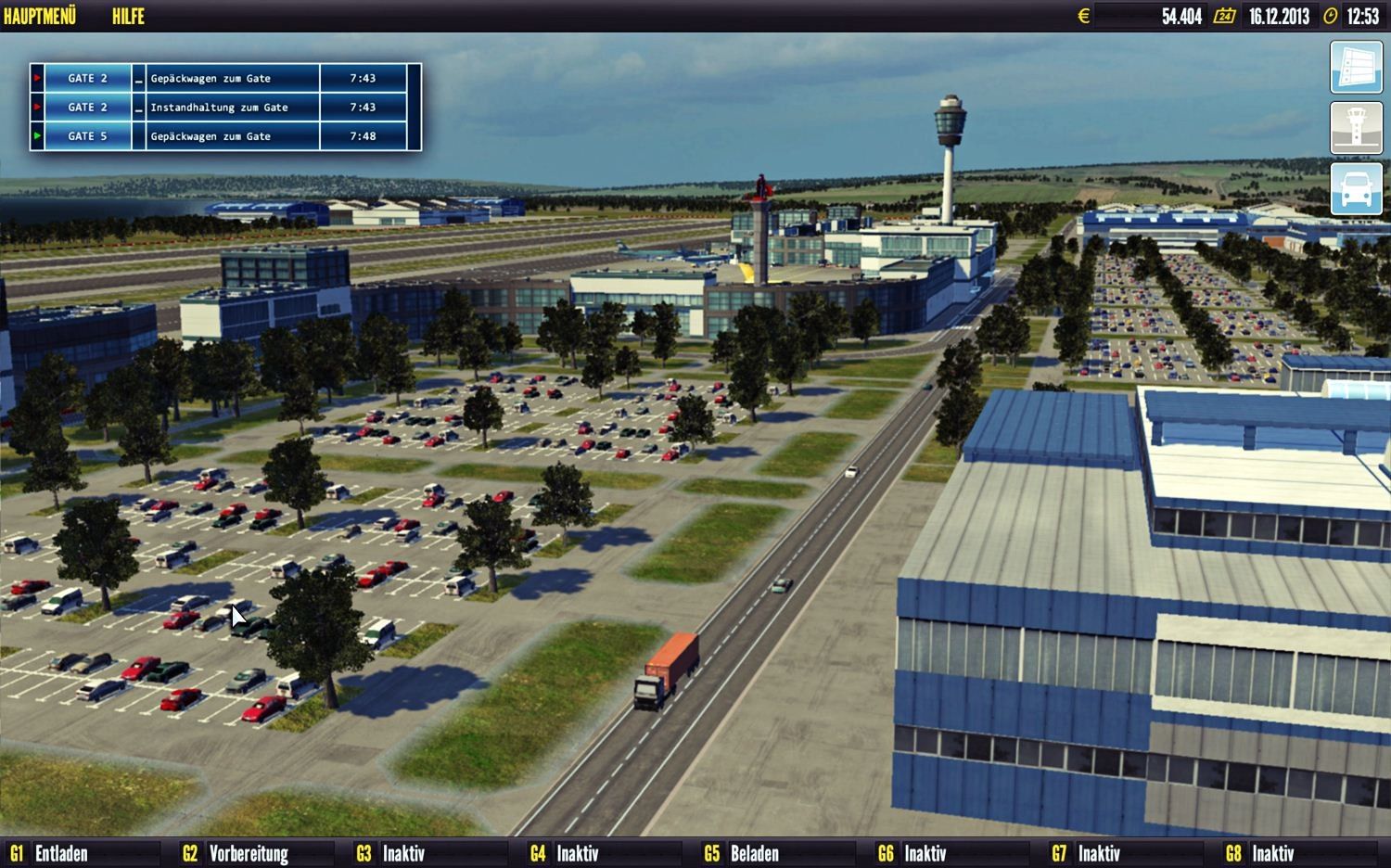Select the inactive G8 gate
This screenshot has width=1391, height=868.
coord(1260,853)
